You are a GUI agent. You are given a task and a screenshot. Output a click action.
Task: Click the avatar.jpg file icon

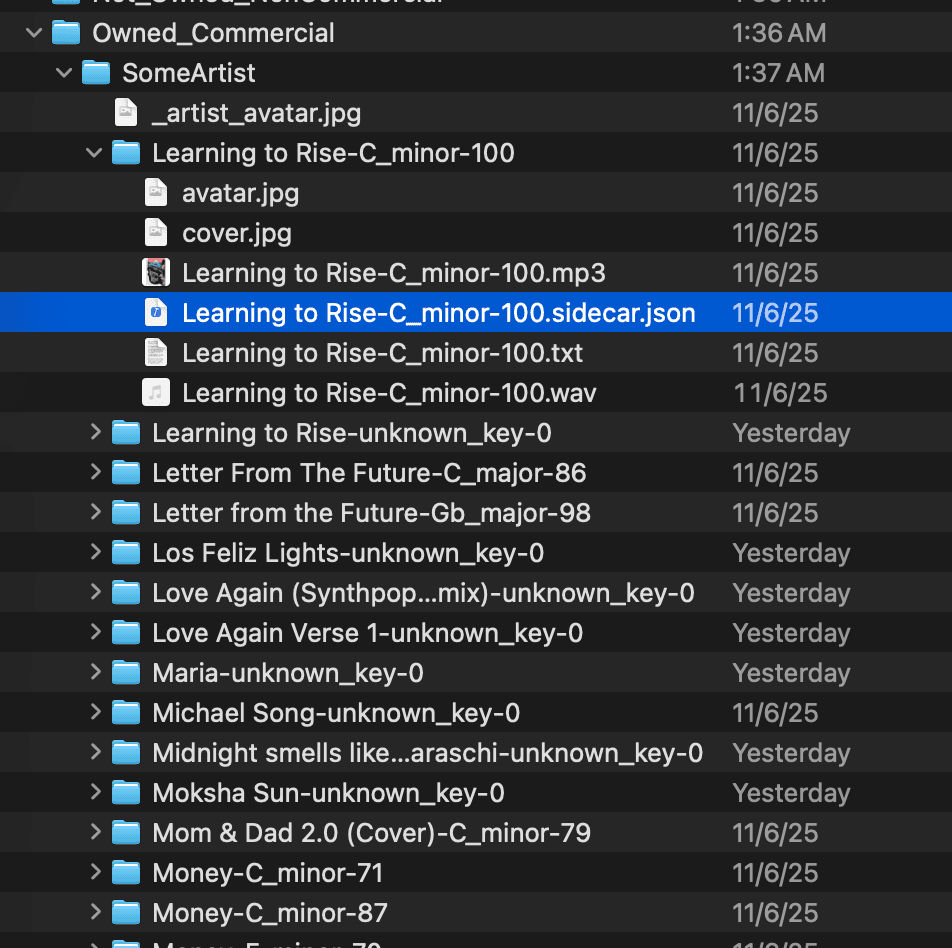(x=155, y=193)
